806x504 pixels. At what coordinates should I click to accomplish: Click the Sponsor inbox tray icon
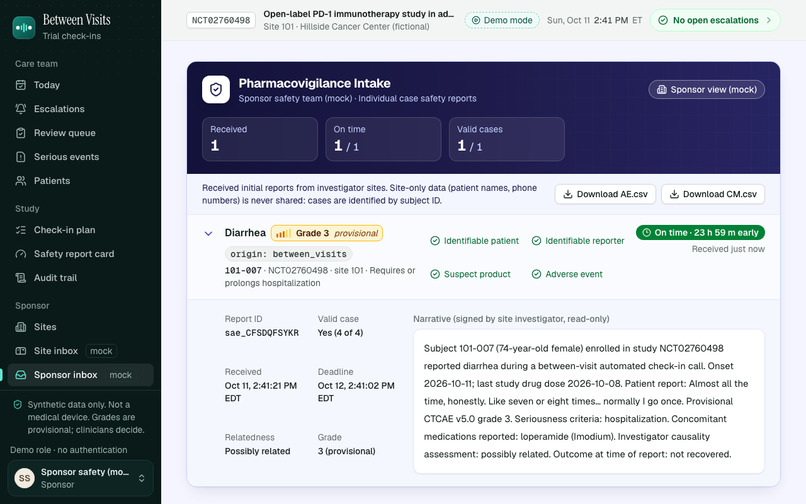(x=21, y=375)
